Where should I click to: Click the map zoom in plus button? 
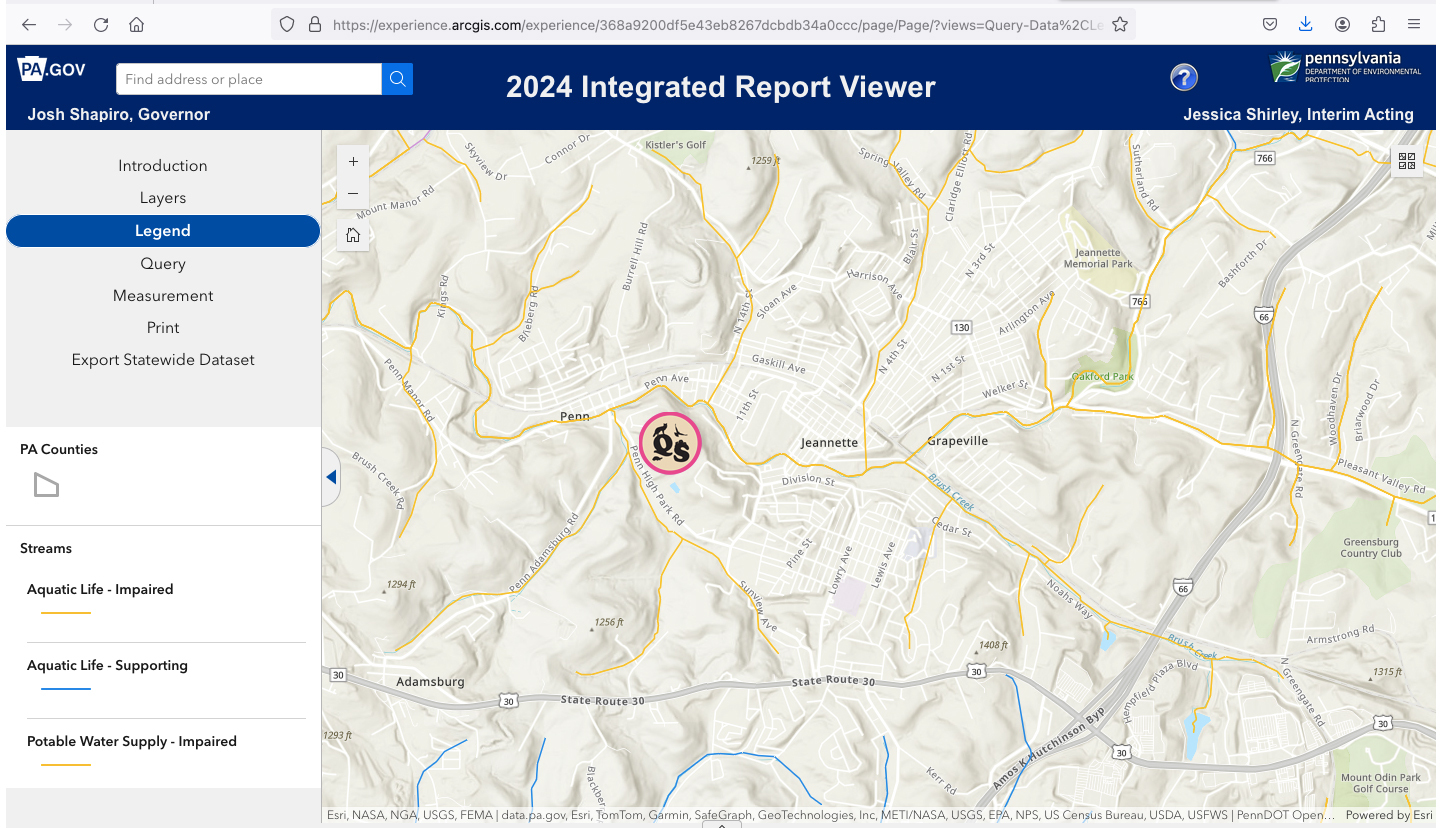[x=353, y=162]
